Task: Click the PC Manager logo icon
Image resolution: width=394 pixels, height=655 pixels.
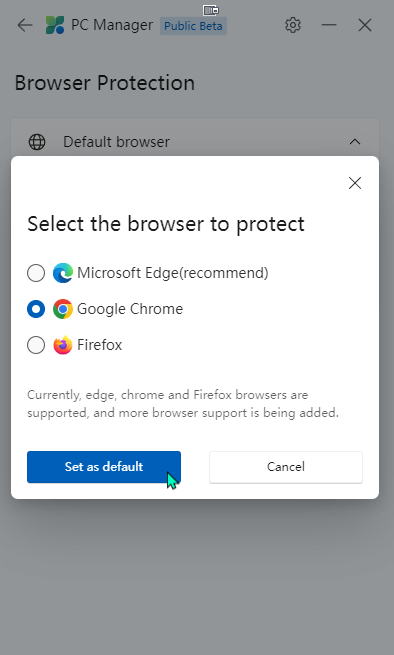Action: 55,25
